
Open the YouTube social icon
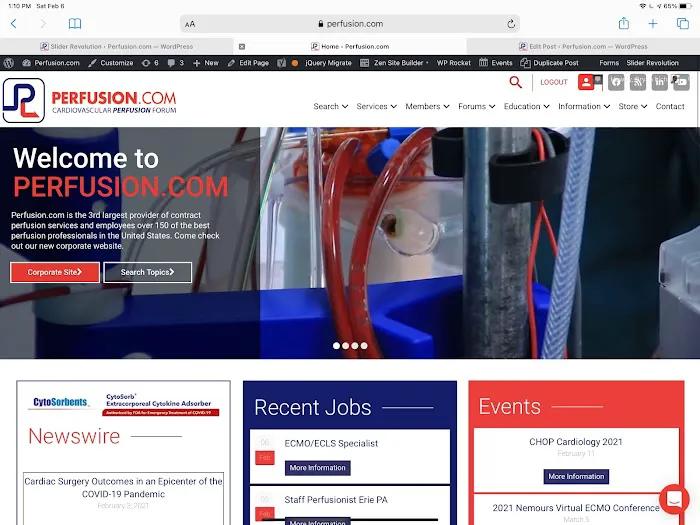point(681,82)
